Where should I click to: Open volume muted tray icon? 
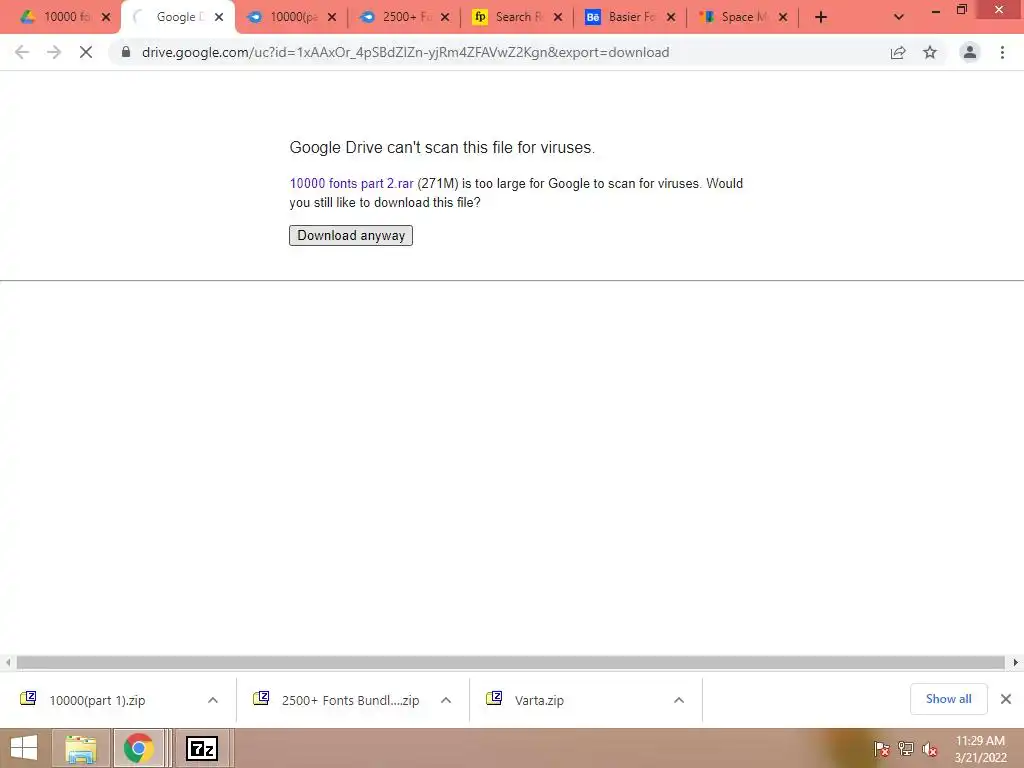click(929, 748)
